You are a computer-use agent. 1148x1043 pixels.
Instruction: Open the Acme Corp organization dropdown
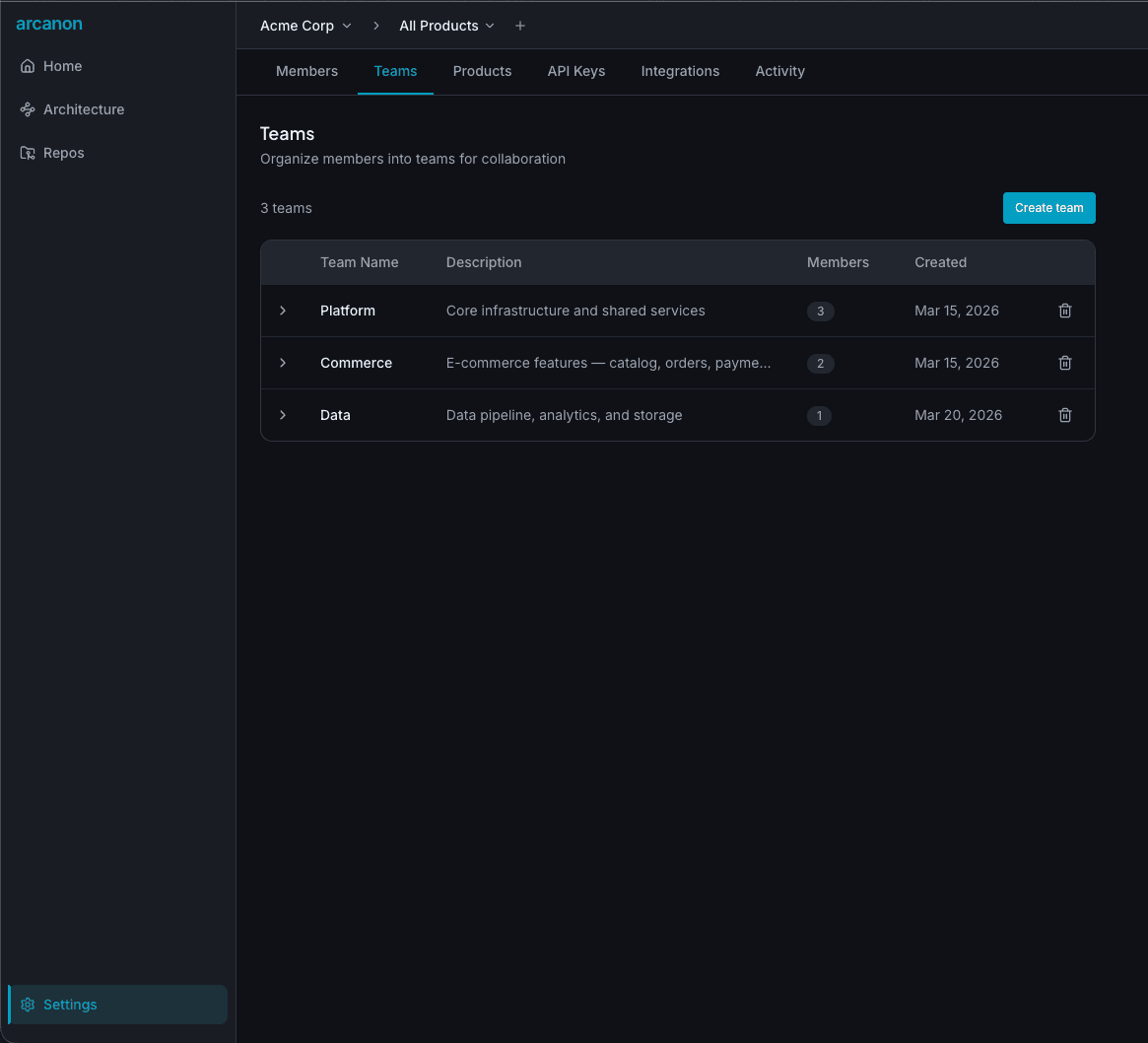coord(305,26)
